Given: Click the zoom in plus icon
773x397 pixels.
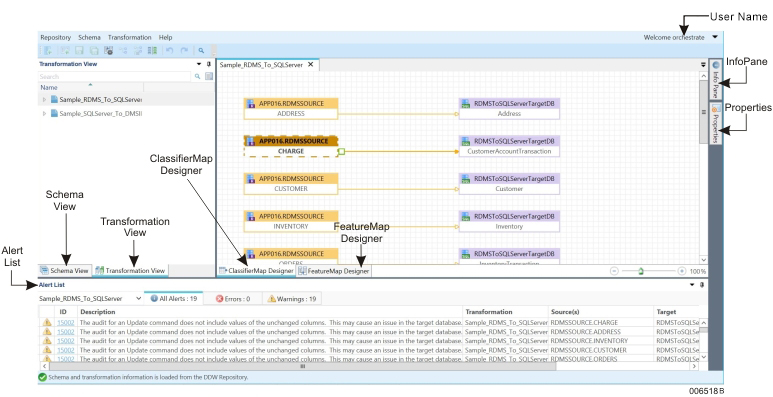Looking at the screenshot, I should [x=682, y=271].
